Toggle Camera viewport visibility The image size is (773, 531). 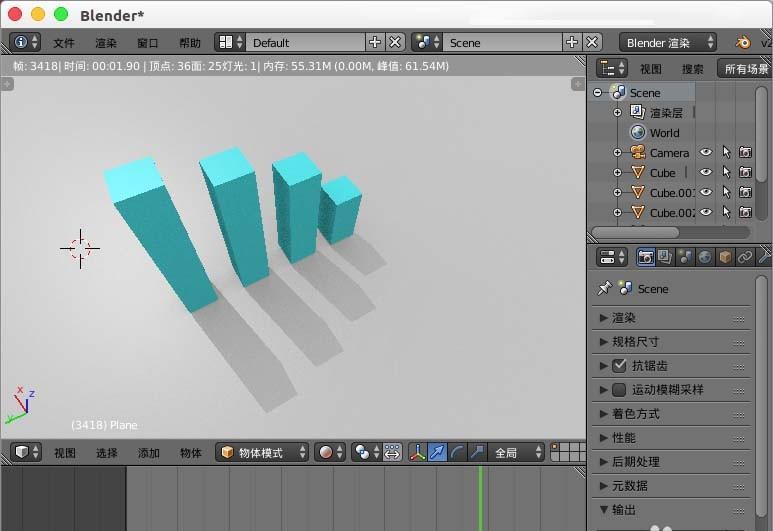click(706, 152)
